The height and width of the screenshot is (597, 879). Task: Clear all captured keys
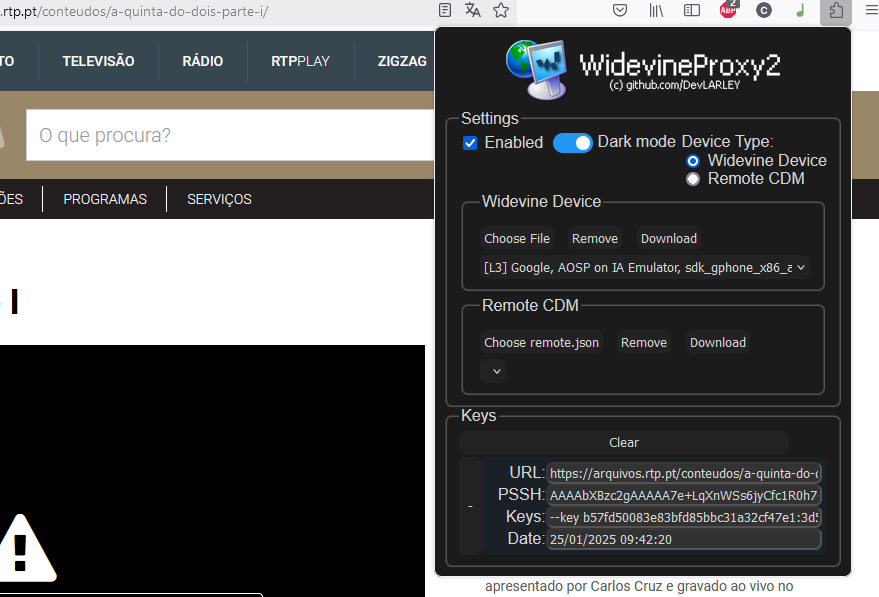(x=624, y=442)
